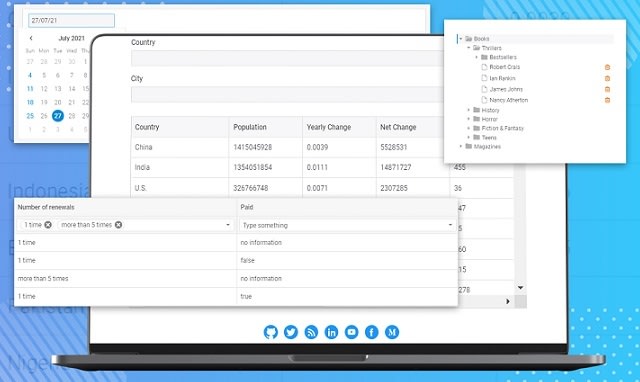This screenshot has height=382, width=640.
Task: Expand the Bestsellers tree node
Action: click(x=476, y=57)
